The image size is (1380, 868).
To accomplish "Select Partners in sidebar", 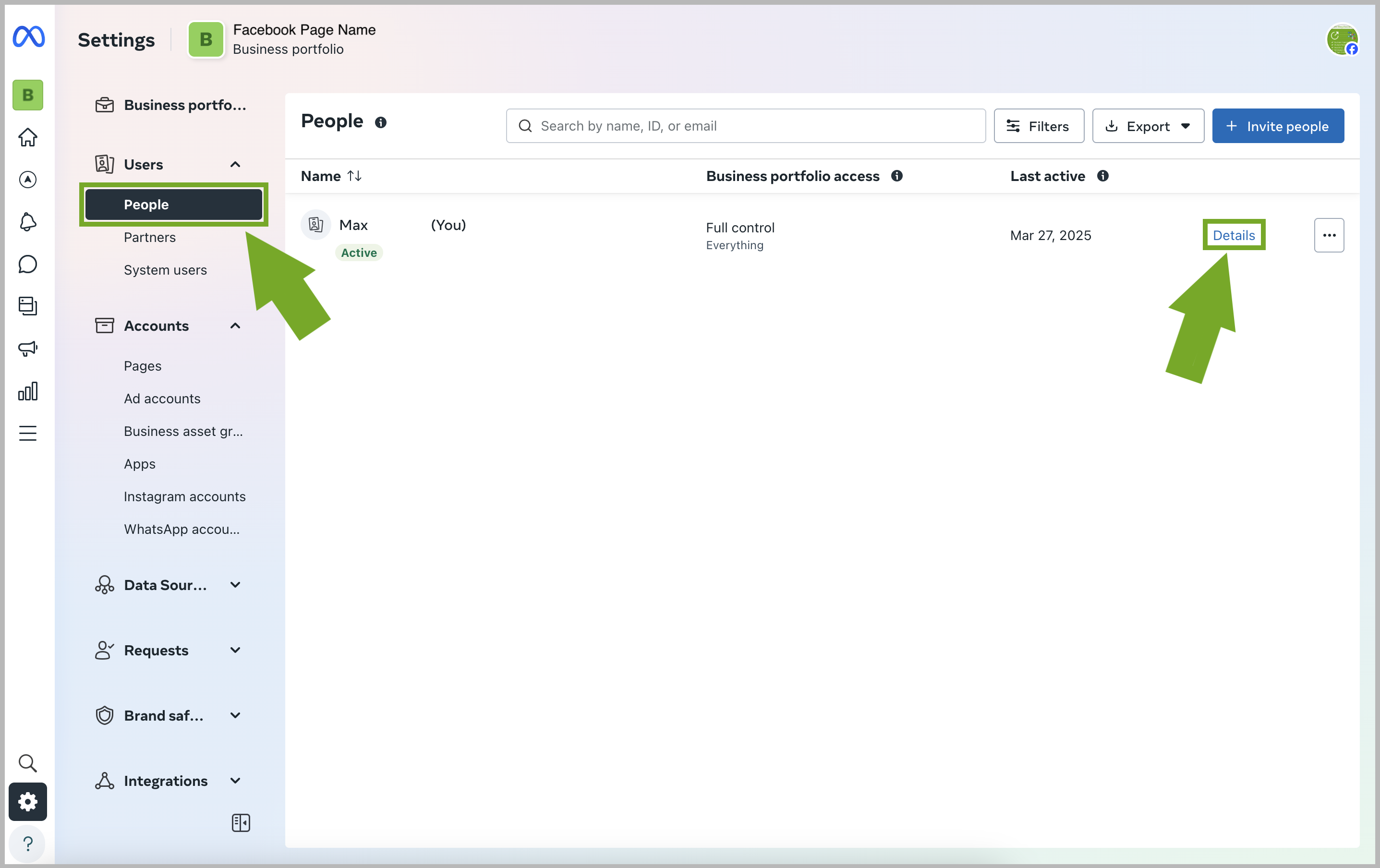I will coord(150,237).
